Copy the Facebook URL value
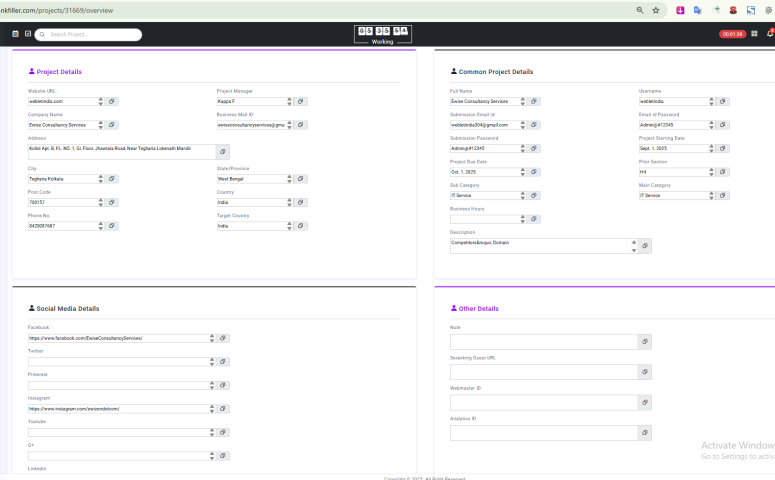The image size is (775, 480). tap(223, 338)
